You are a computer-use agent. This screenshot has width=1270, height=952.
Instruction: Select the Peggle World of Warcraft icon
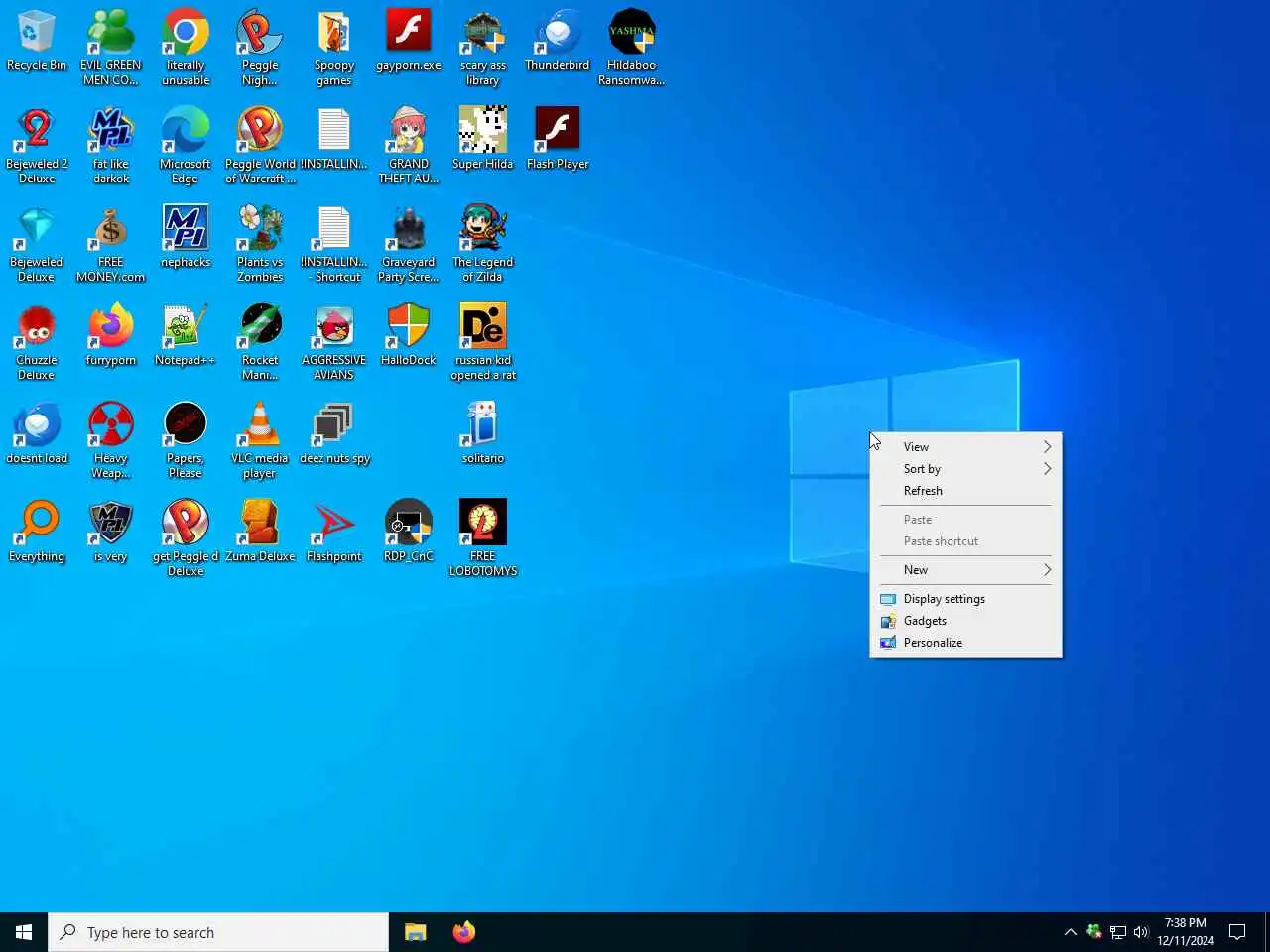[260, 146]
